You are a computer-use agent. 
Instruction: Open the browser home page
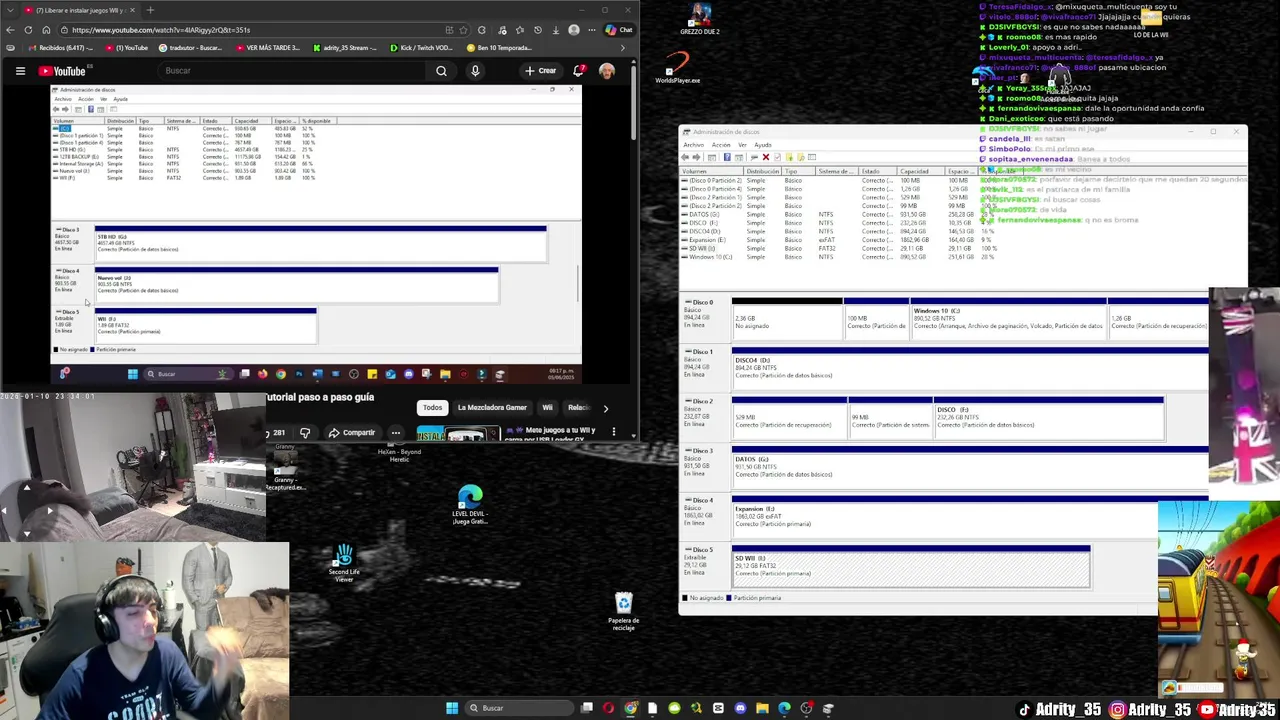(x=46, y=30)
